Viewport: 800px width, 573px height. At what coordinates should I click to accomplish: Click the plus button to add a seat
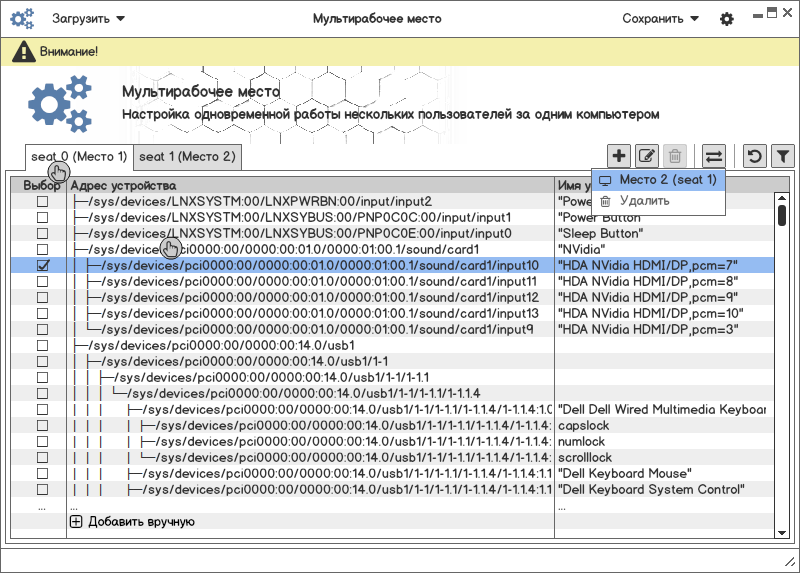(619, 156)
